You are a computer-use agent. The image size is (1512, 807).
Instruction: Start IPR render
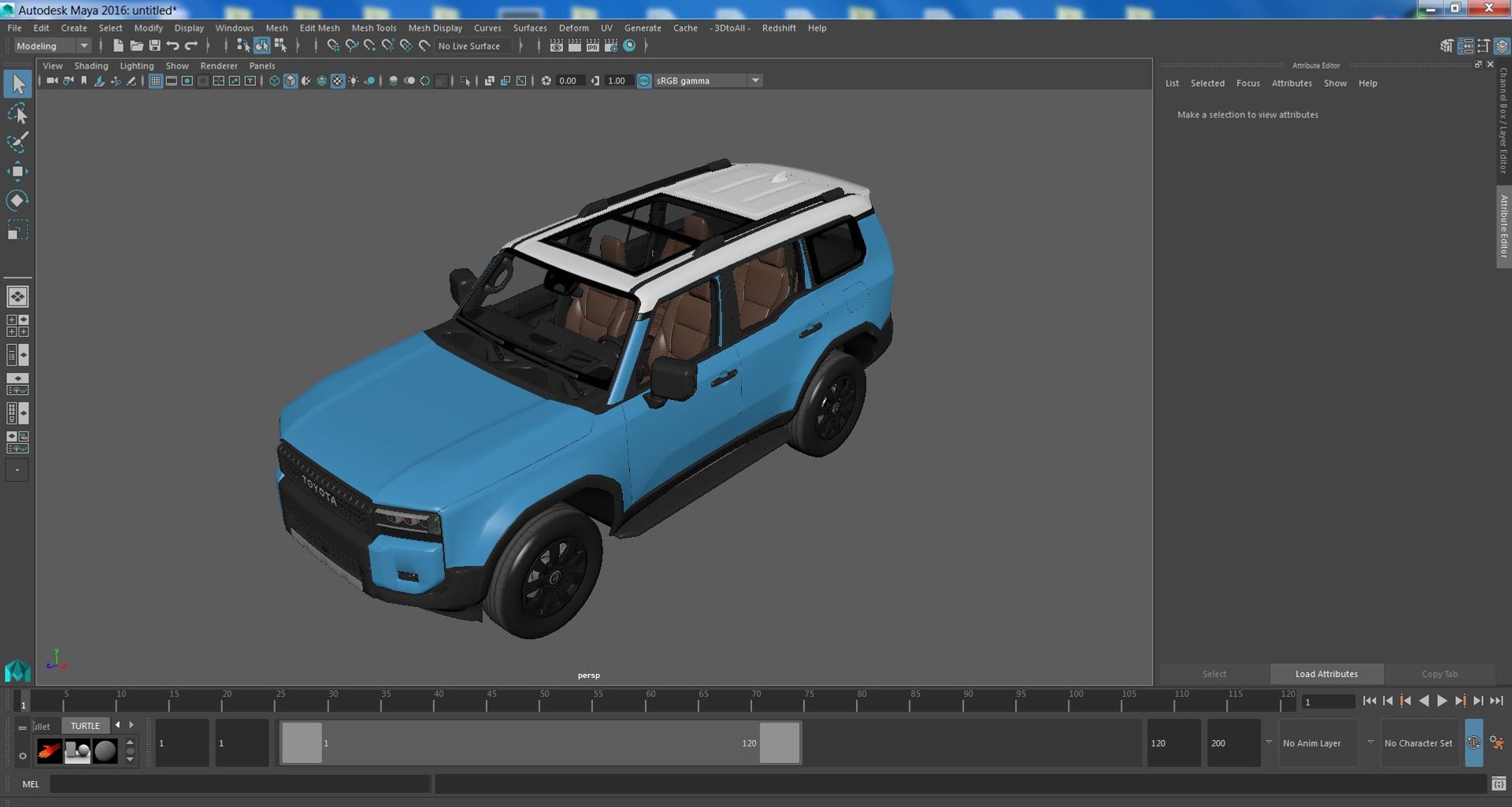(592, 46)
